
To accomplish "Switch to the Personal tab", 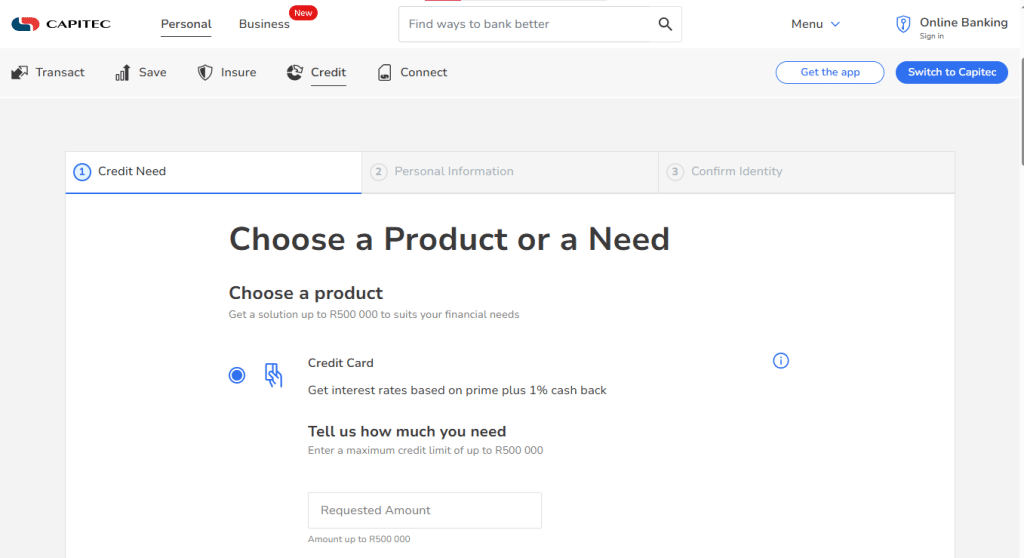I will (186, 24).
